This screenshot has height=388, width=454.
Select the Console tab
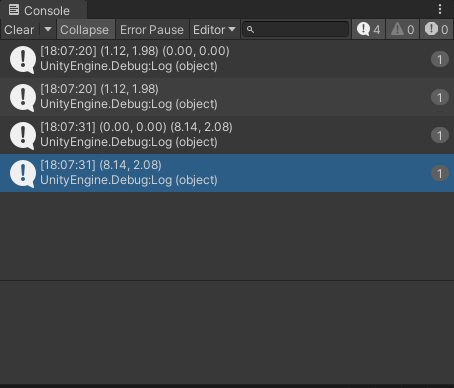pos(43,10)
